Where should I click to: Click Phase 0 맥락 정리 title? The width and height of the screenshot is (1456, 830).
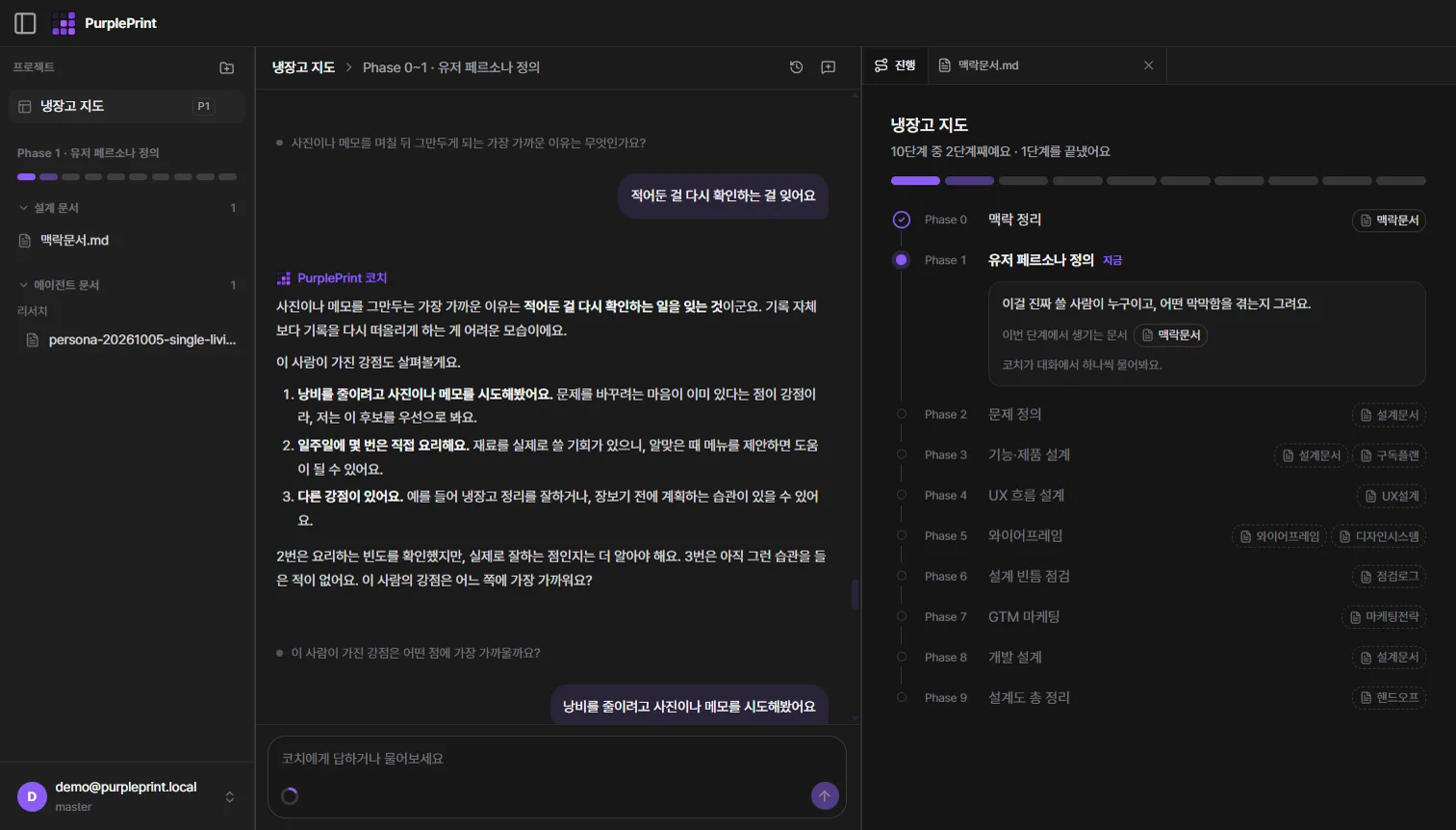(x=1015, y=220)
